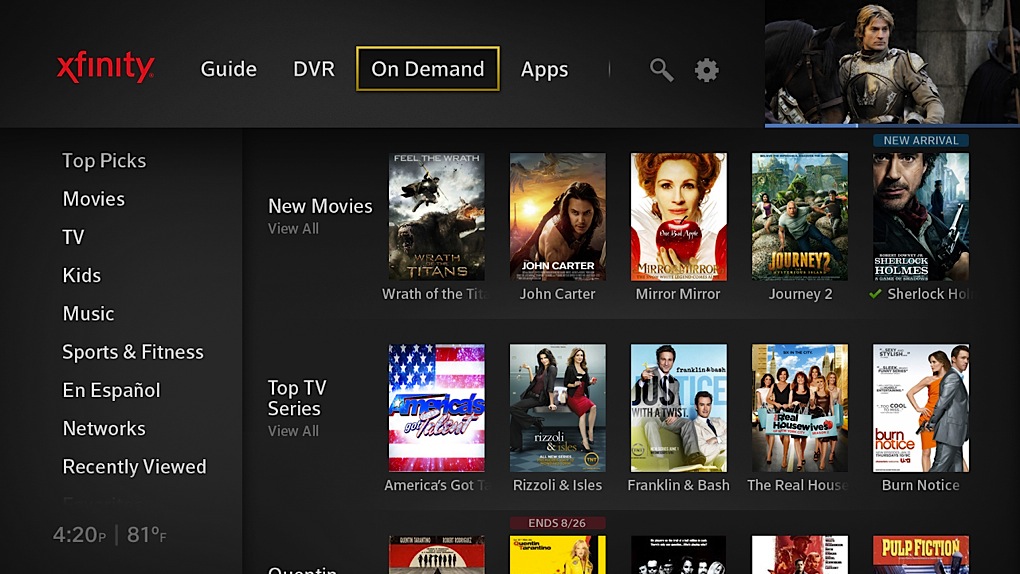Click the 4:20P clock display
The height and width of the screenshot is (574, 1020).
click(79, 535)
